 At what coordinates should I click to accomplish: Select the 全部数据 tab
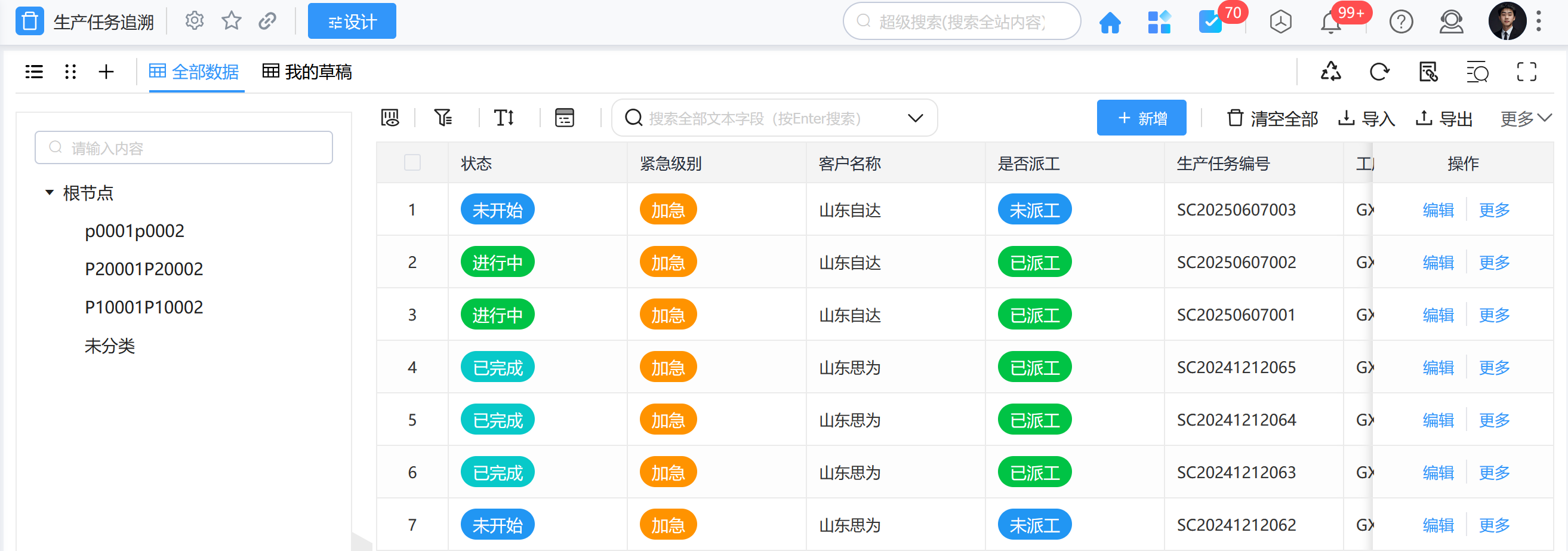194,72
